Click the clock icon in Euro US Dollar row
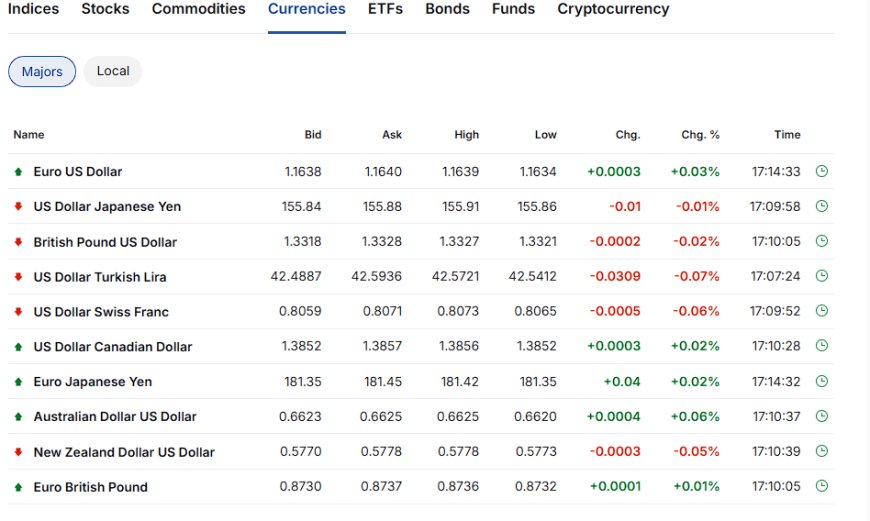 822,171
